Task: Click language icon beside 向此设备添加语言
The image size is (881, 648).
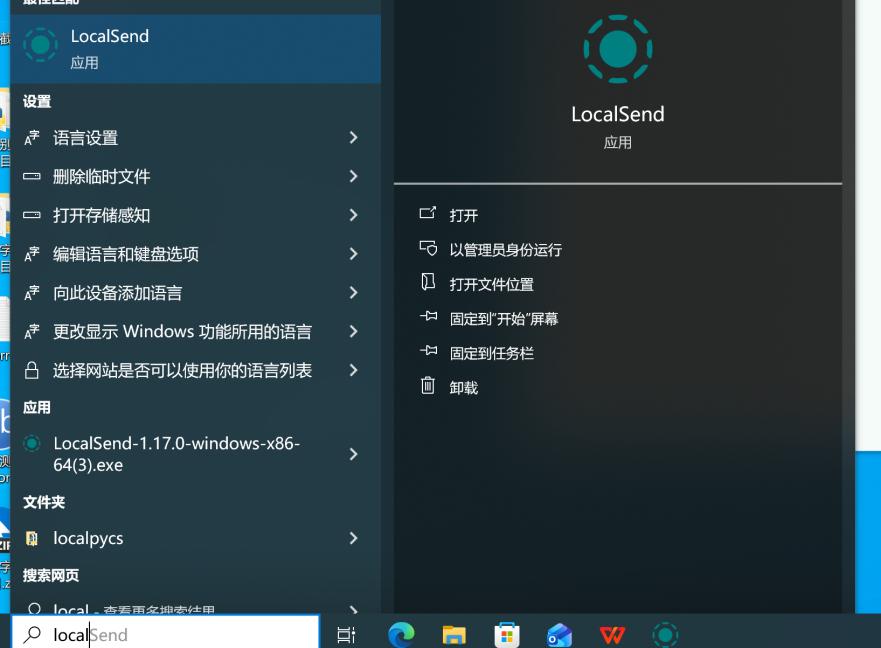Action: point(32,293)
